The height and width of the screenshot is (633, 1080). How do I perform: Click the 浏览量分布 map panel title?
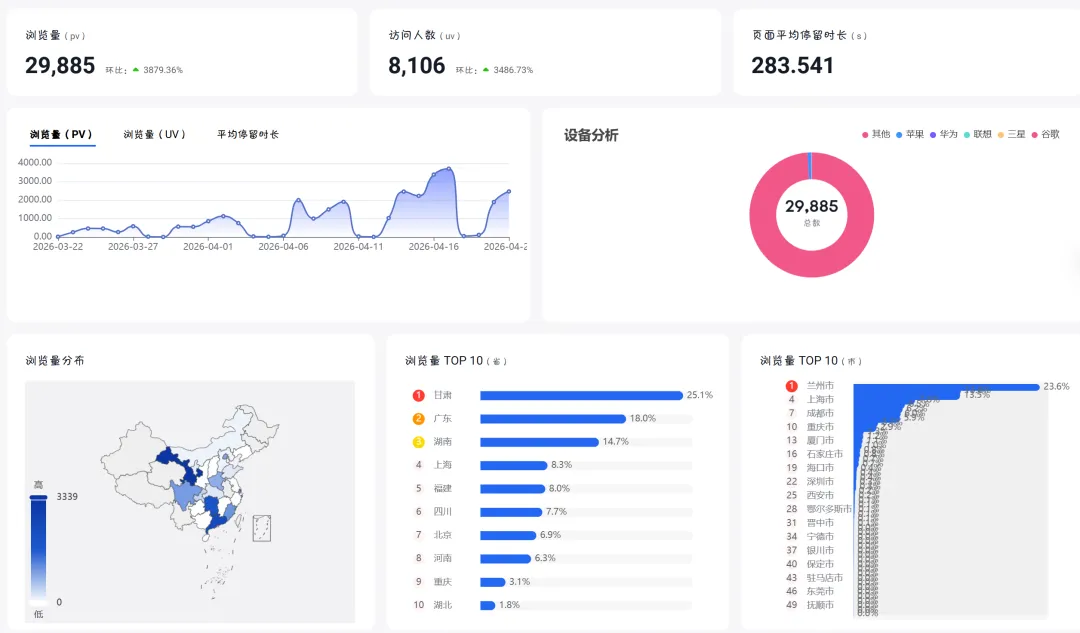pos(55,360)
